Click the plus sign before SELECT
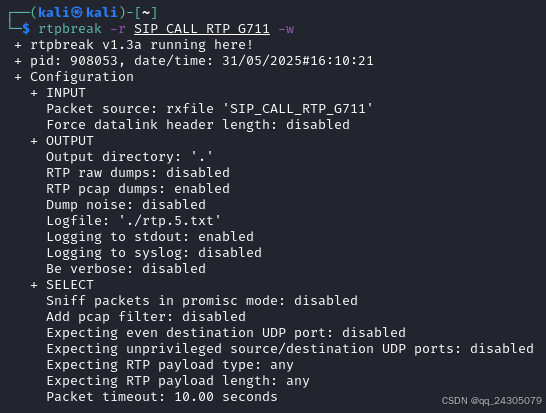 tap(34, 285)
